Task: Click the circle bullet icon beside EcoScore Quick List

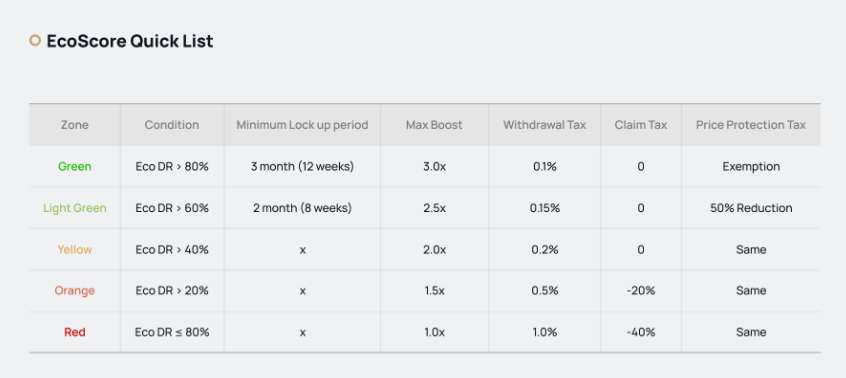Action: [x=35, y=40]
